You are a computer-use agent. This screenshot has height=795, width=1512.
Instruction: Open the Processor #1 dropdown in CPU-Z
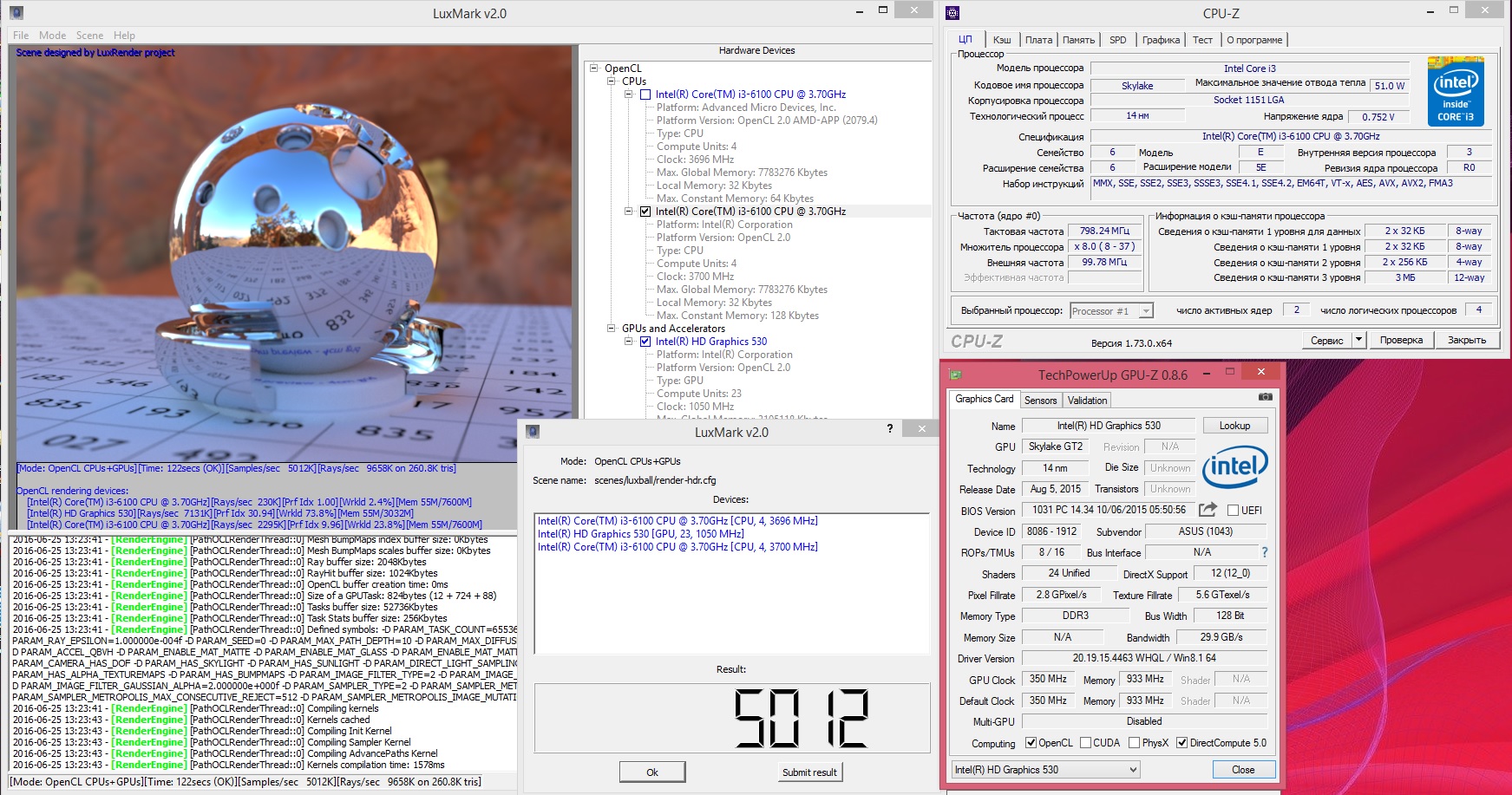[x=1146, y=310]
